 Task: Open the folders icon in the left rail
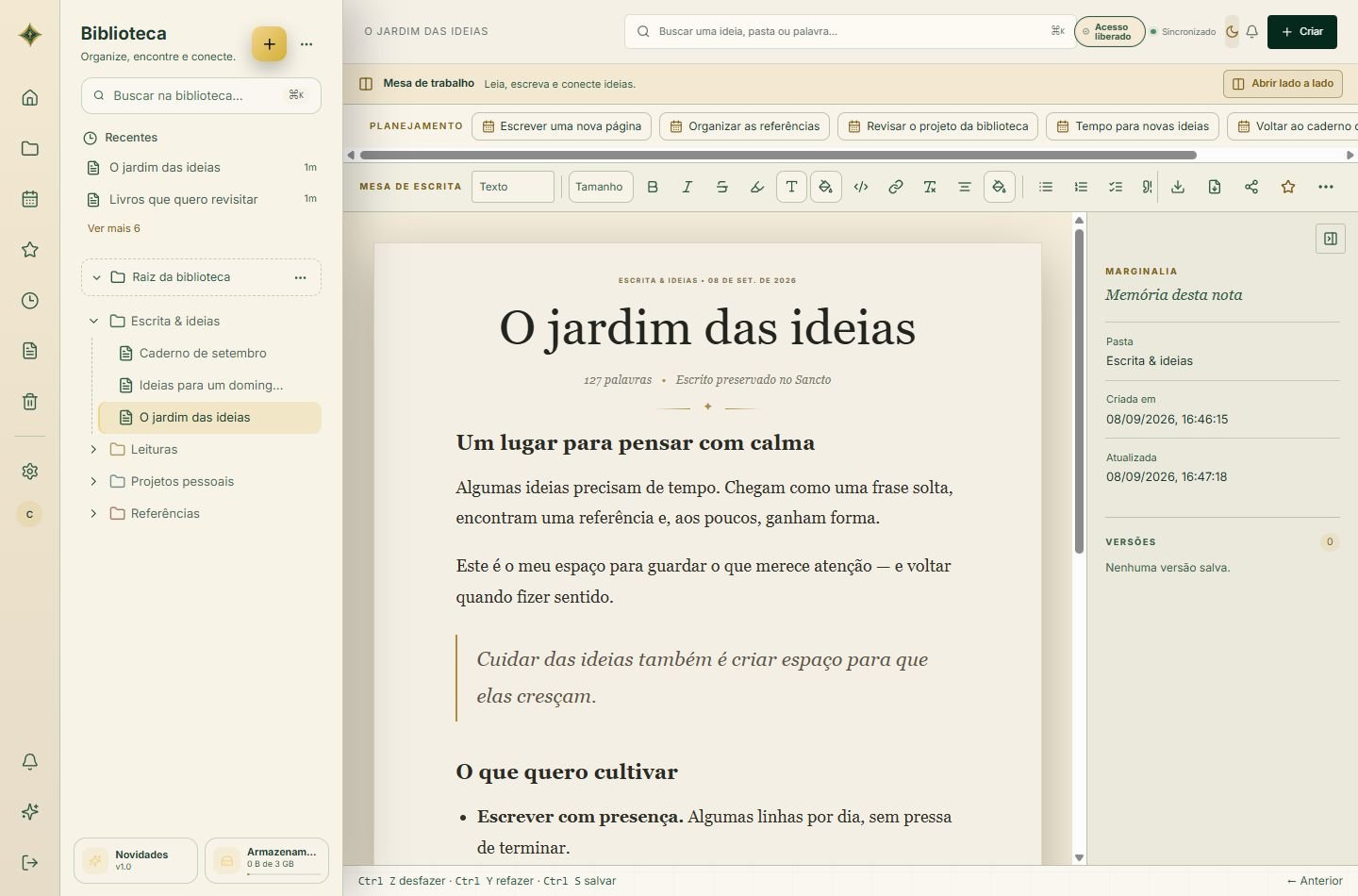tap(30, 148)
